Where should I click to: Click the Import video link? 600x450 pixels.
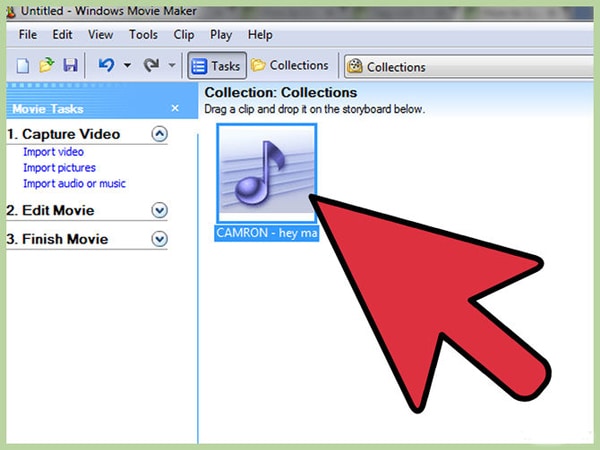pyautogui.click(x=54, y=152)
